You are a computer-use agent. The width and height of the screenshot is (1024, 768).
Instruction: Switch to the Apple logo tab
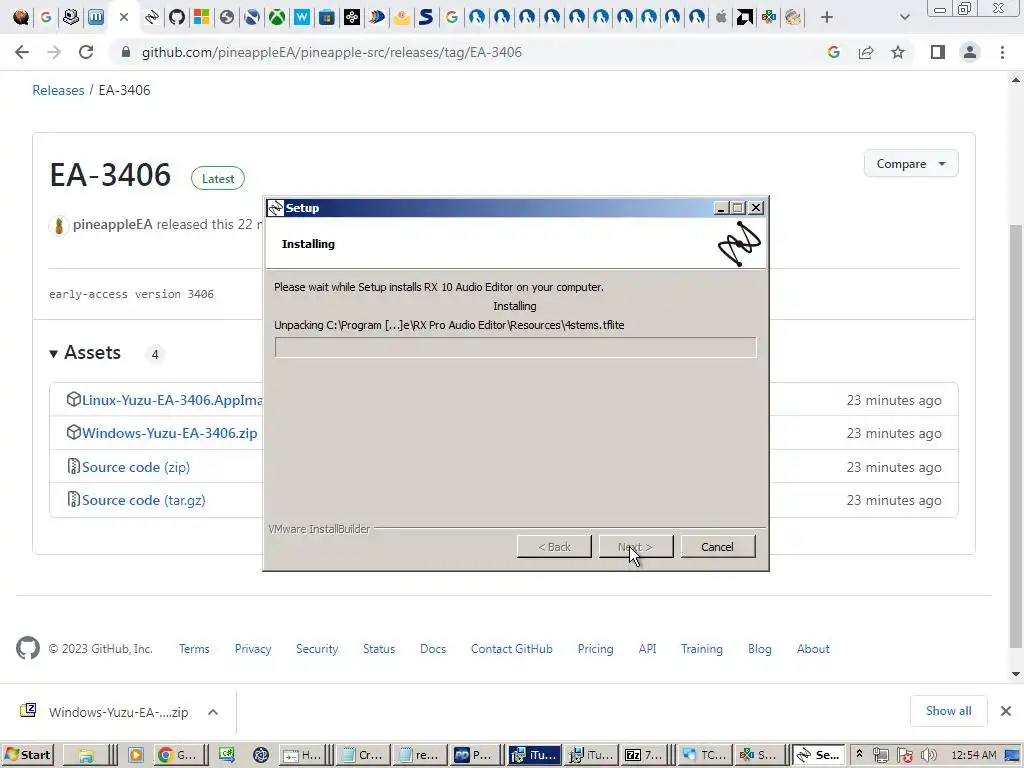[x=720, y=17]
